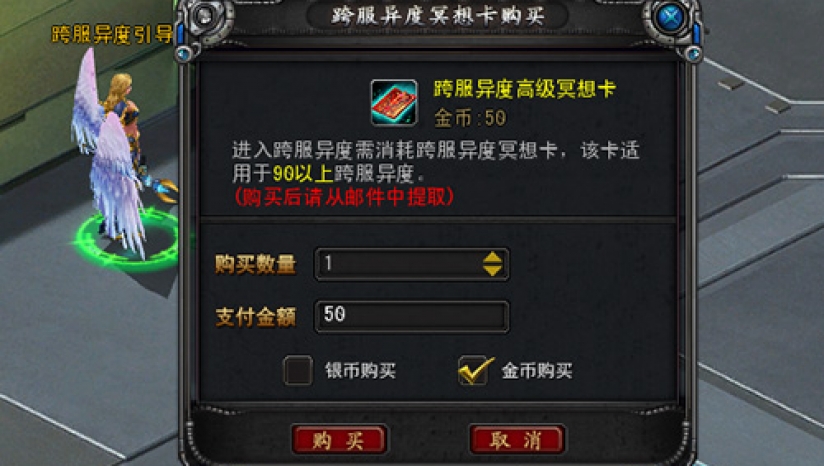
Task: Click the dialog title 跨服异度冥想卡购买
Action: 437,15
